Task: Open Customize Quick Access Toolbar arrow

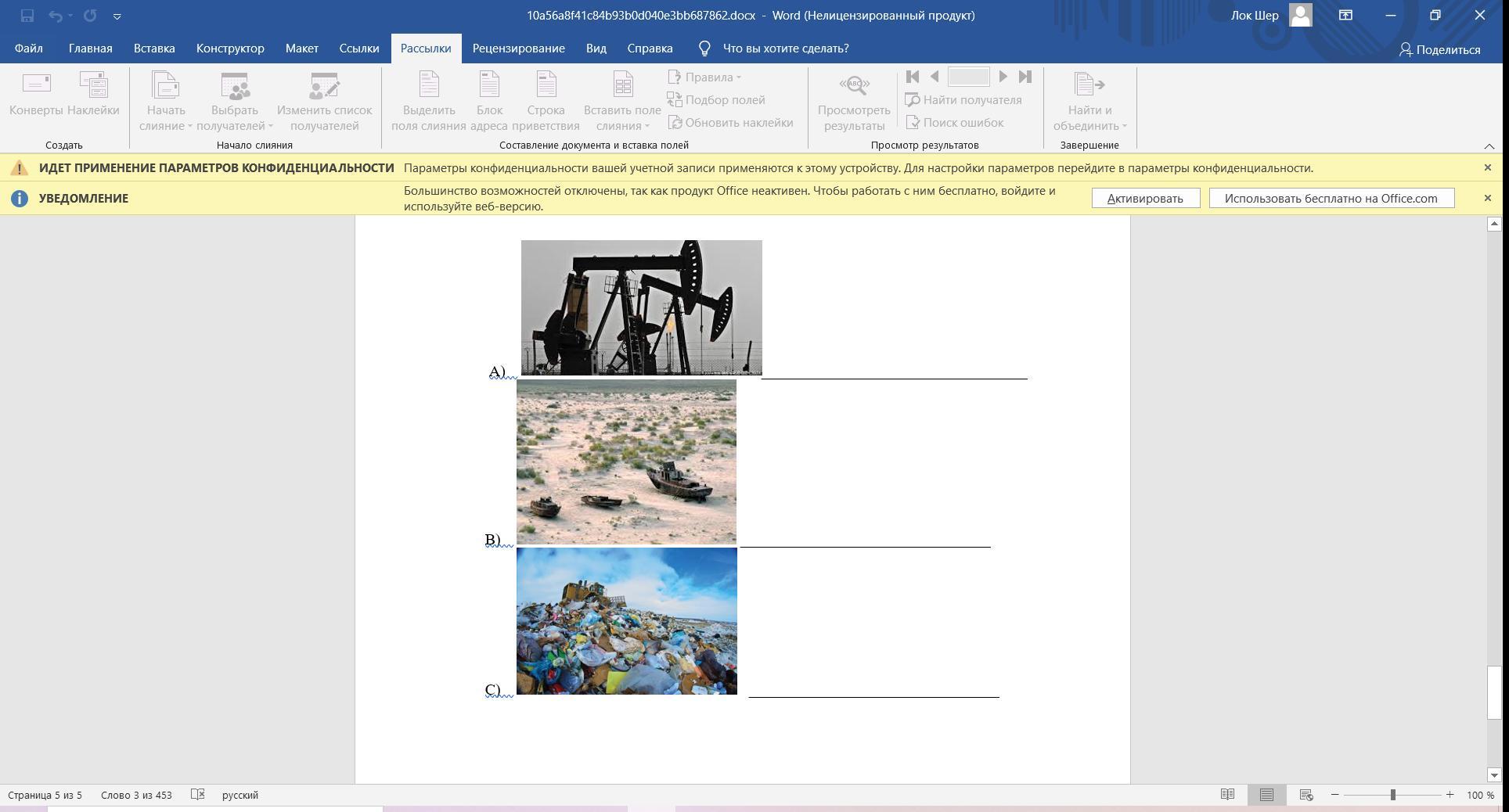Action: [117, 16]
